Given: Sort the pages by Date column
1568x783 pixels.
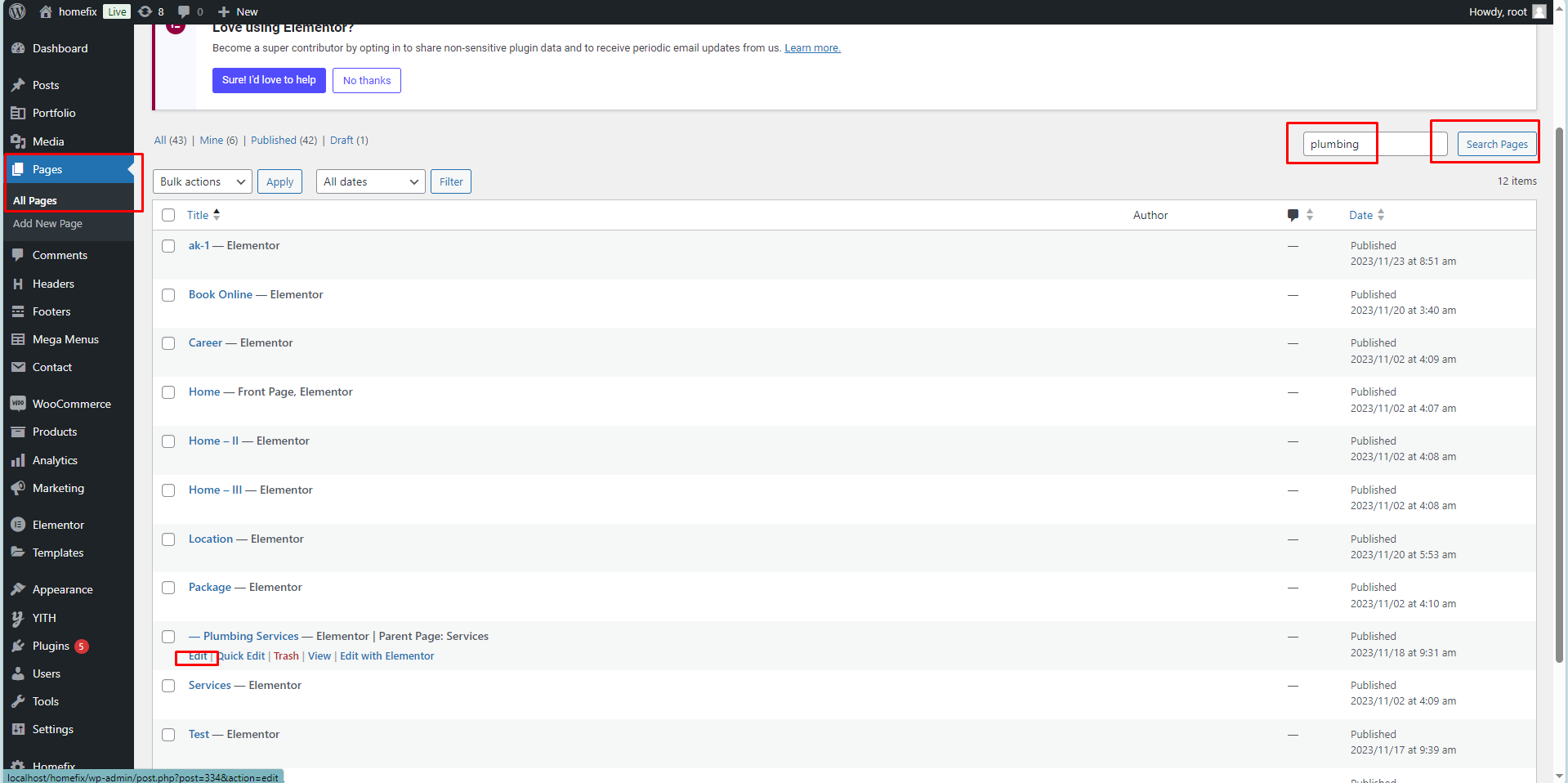Looking at the screenshot, I should pos(1366,215).
